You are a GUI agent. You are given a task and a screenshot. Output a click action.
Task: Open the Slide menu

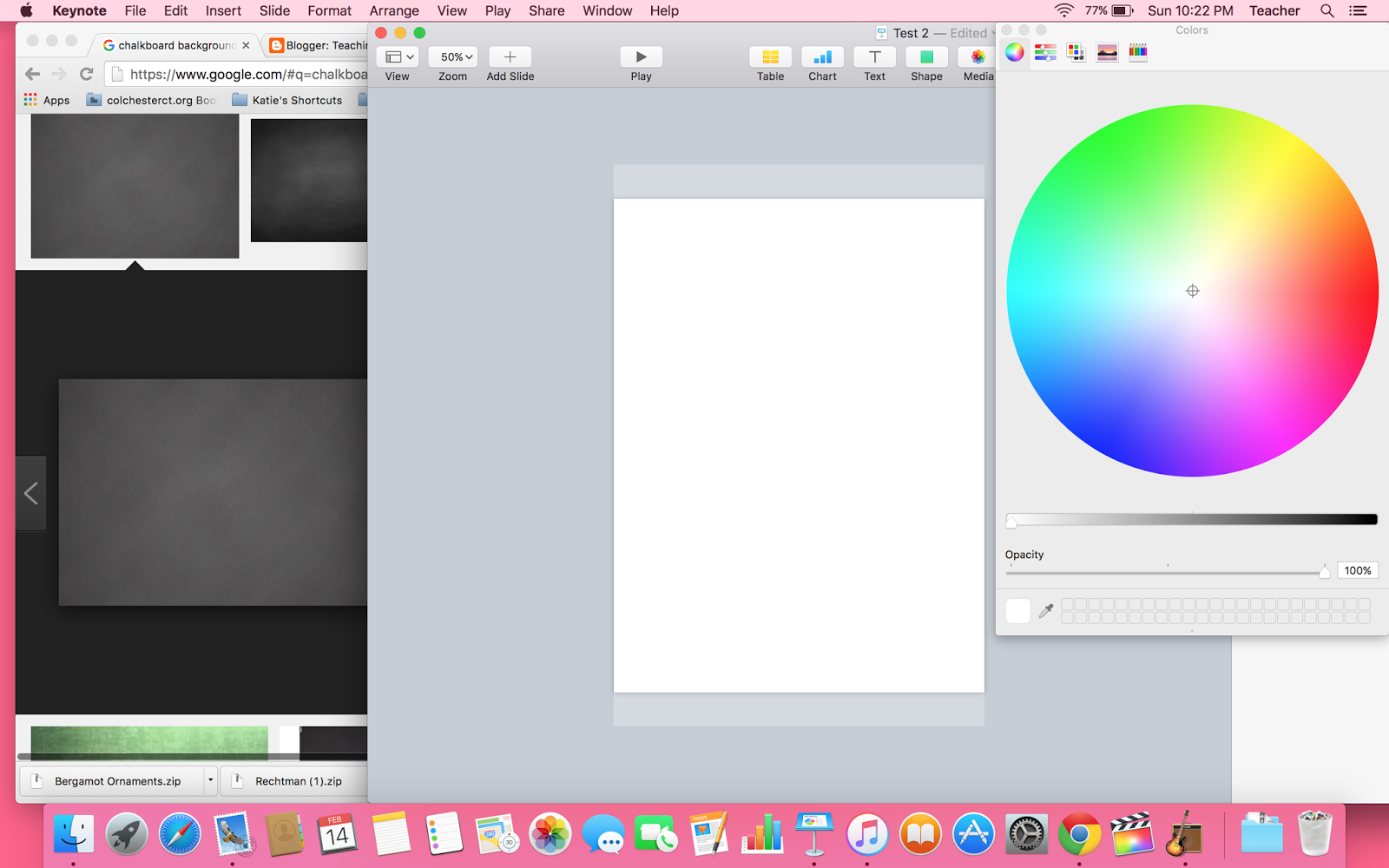tap(274, 10)
